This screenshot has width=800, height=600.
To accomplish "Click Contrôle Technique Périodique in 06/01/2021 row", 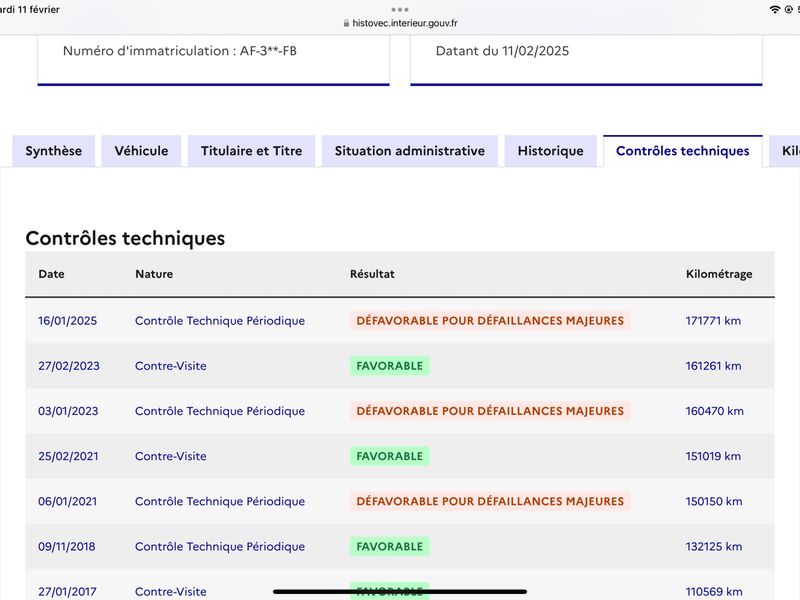I will coord(220,502).
